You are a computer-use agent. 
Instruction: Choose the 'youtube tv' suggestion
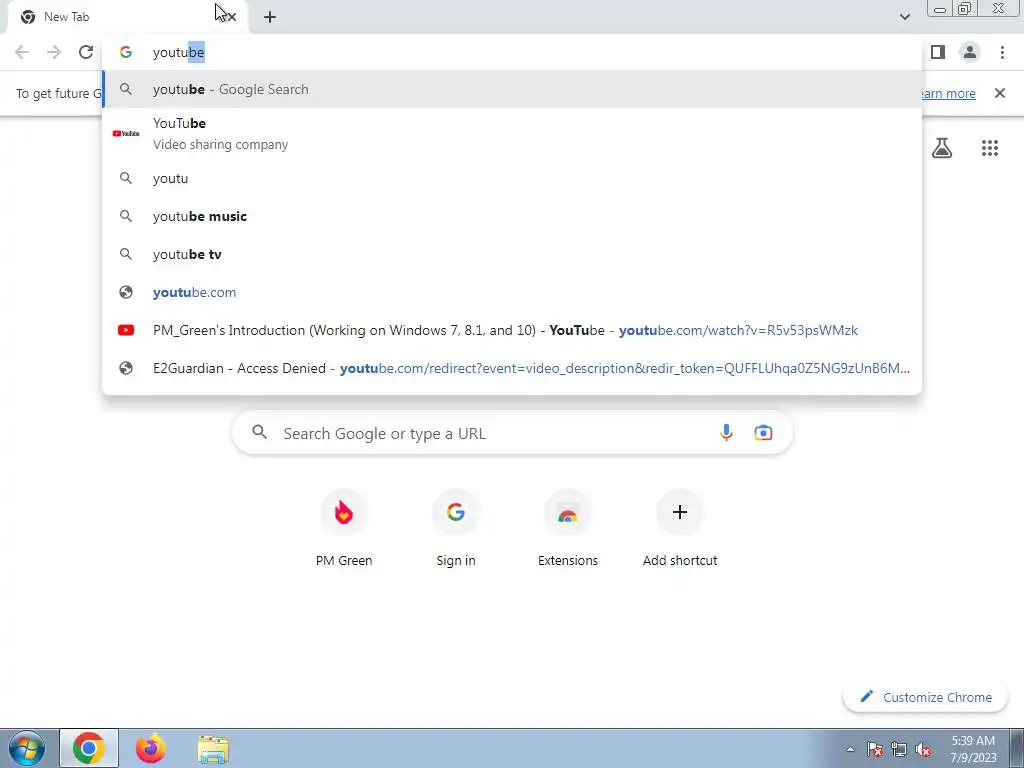coord(512,254)
